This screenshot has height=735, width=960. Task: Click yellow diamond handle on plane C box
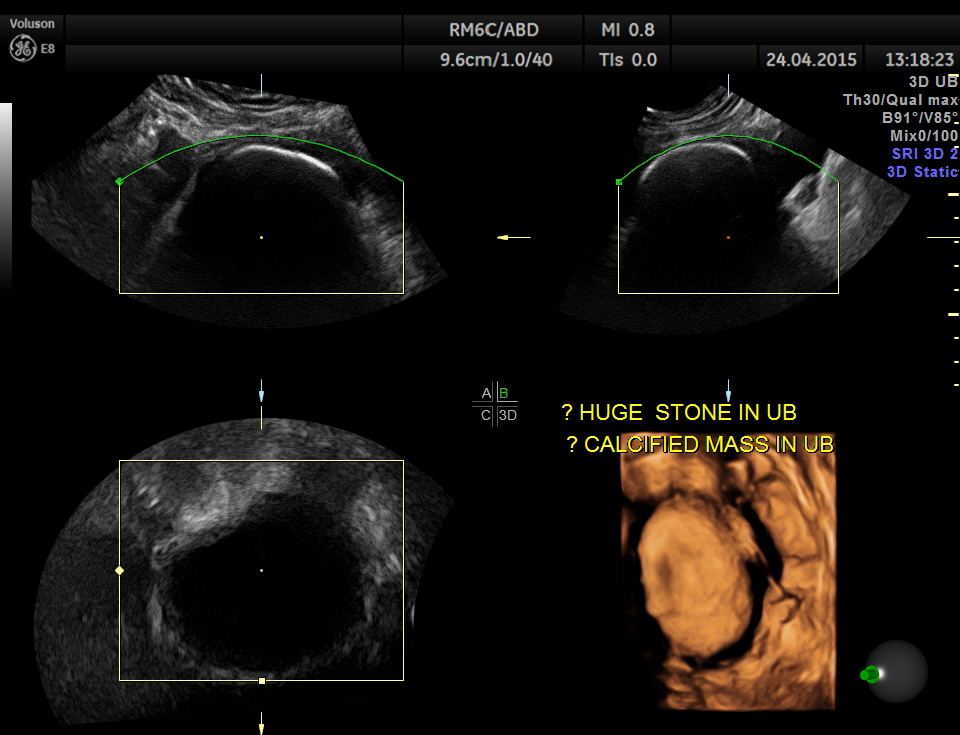pos(120,570)
